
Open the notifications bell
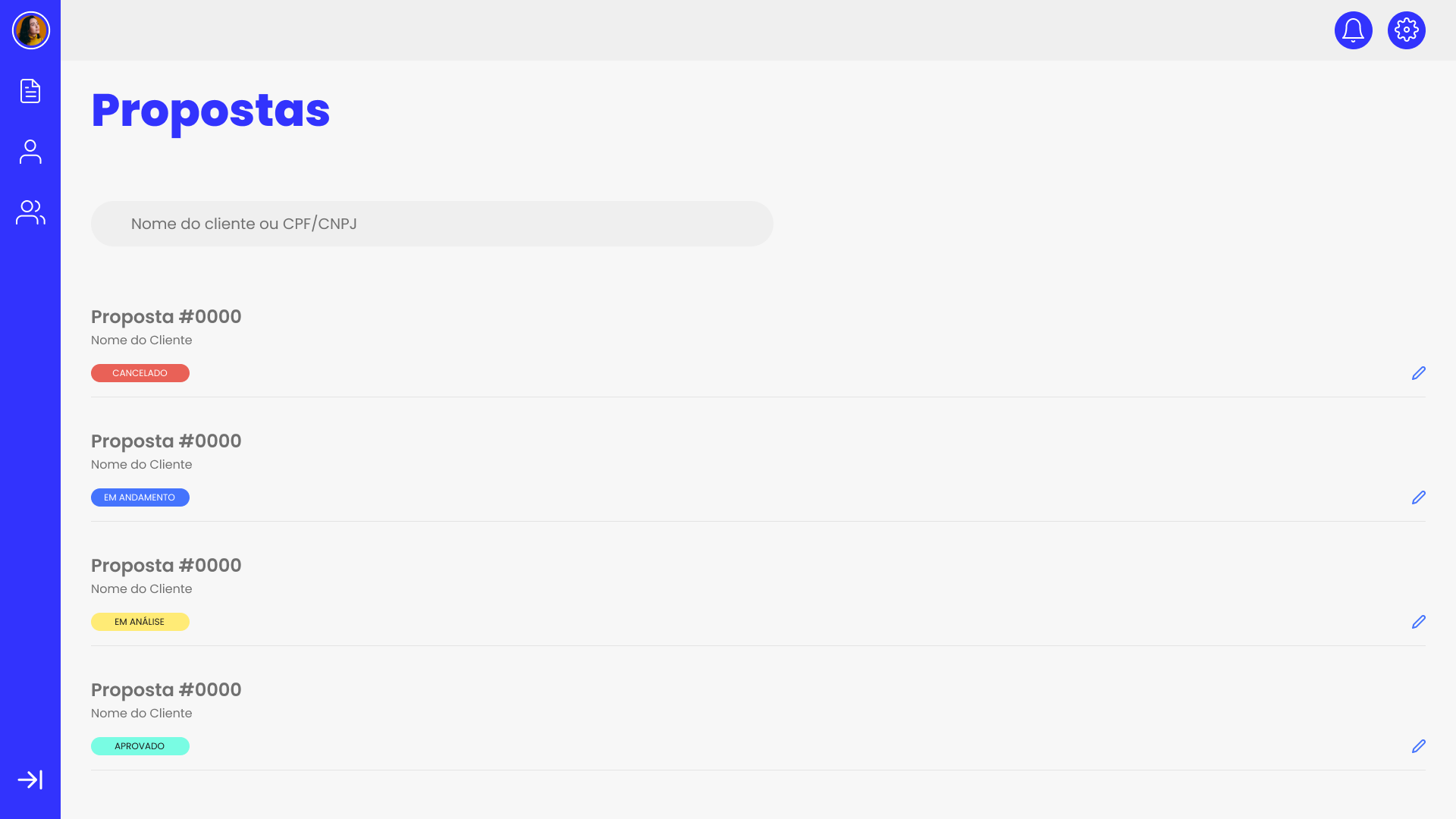1353,30
